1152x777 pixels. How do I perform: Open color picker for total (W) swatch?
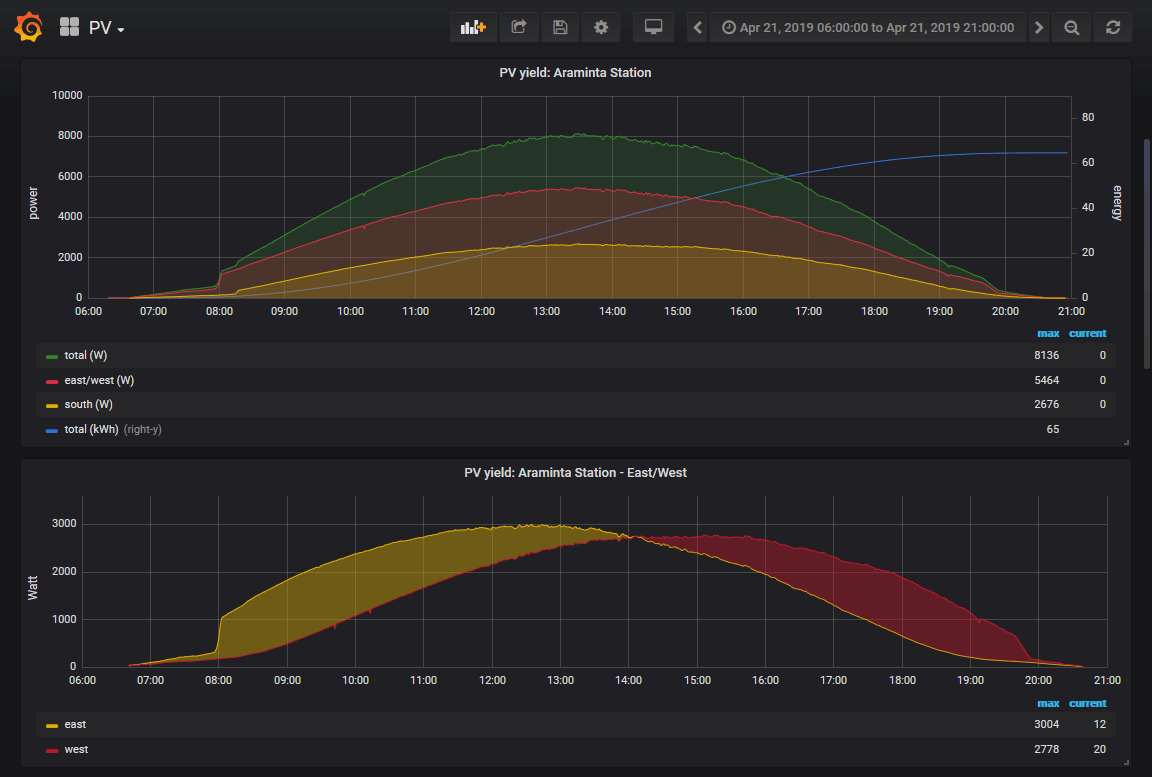tap(51, 356)
